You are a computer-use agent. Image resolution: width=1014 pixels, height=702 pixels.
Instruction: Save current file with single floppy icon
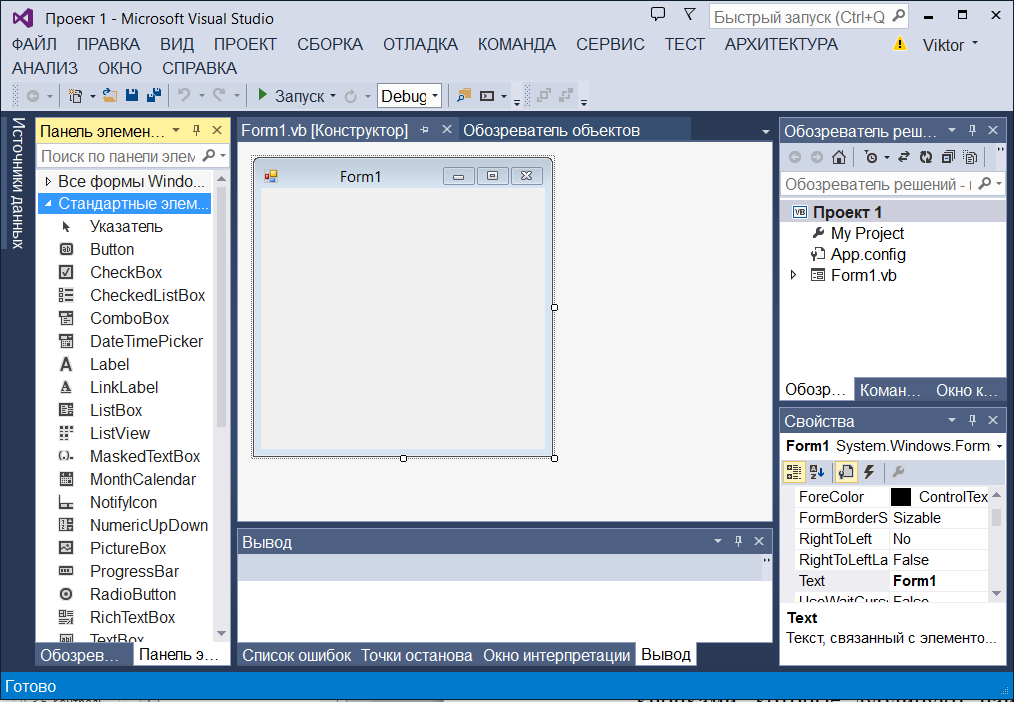pyautogui.click(x=132, y=96)
